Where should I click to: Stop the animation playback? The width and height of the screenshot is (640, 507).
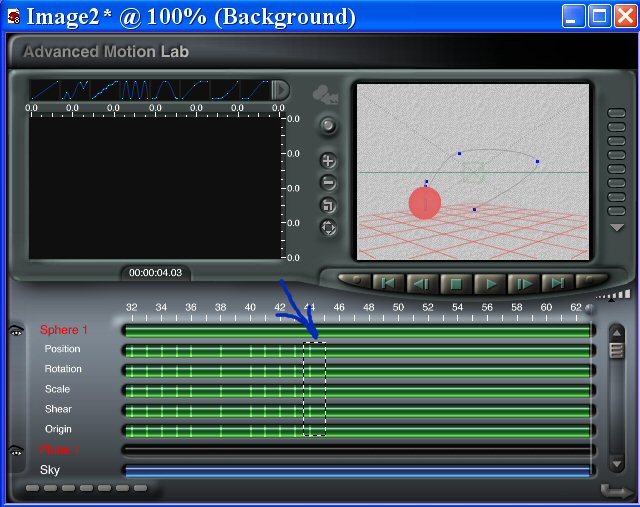click(456, 283)
